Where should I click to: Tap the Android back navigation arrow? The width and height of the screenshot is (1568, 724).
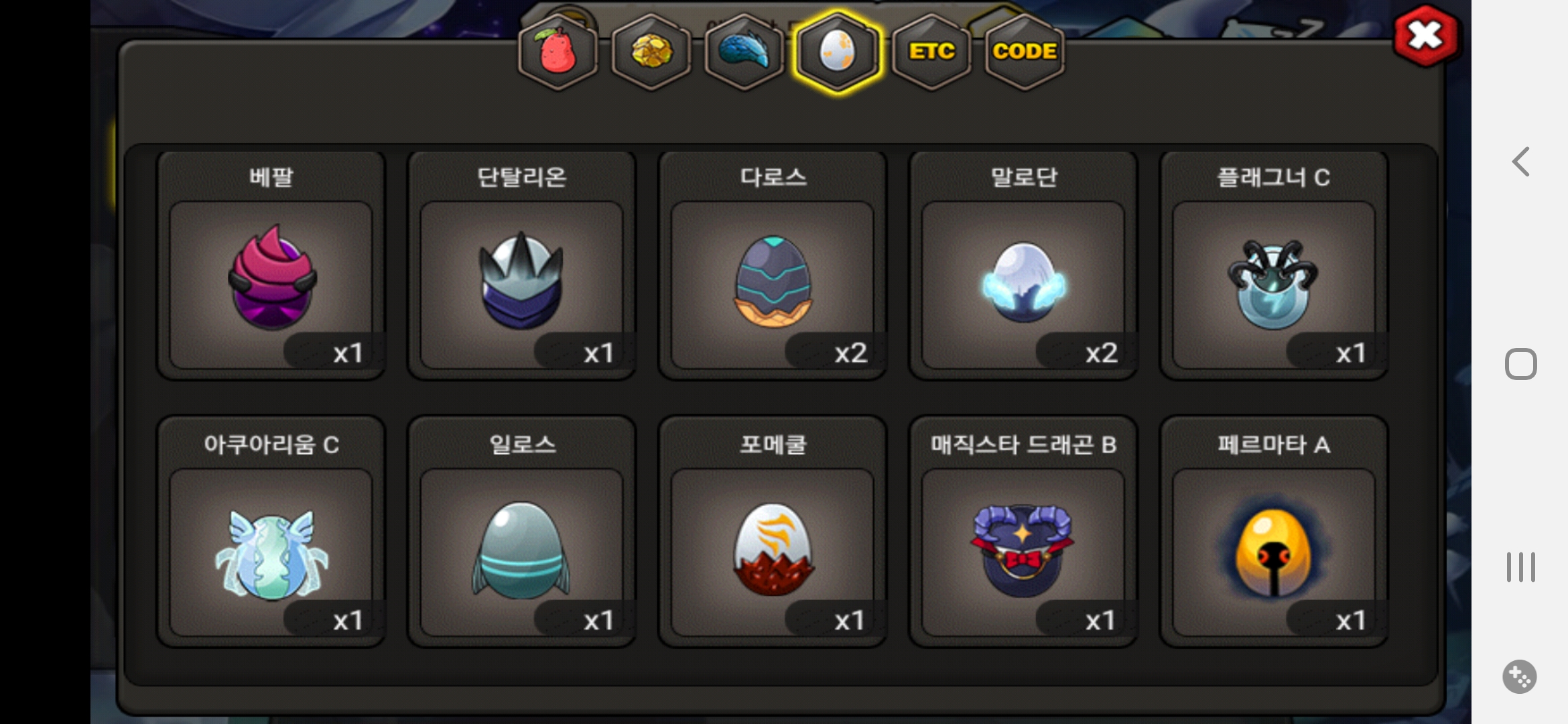[x=1520, y=162]
